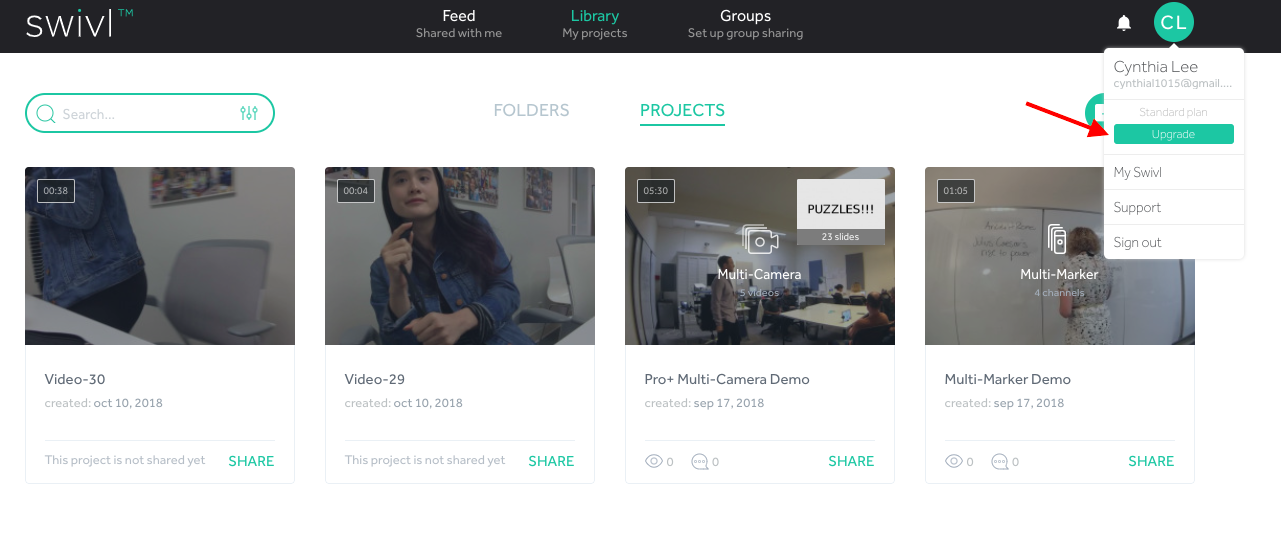Screen dimensions: 1281x536
Task: Choose My Swivl from account menu
Action: coord(1138,172)
